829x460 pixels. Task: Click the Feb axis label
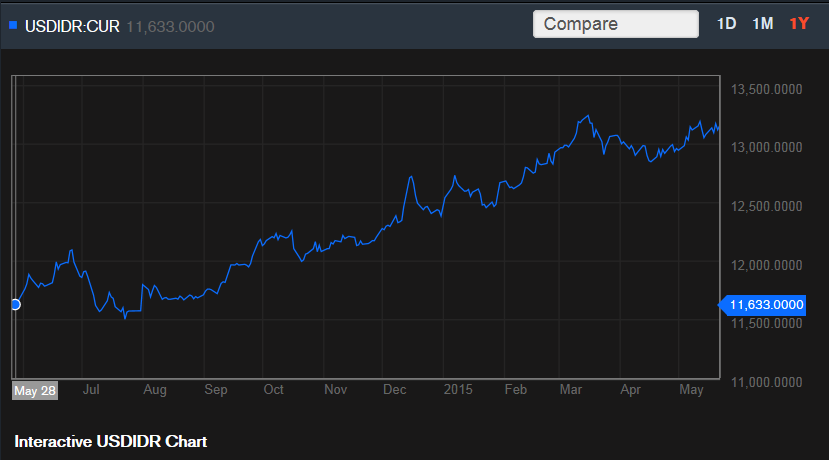515,390
